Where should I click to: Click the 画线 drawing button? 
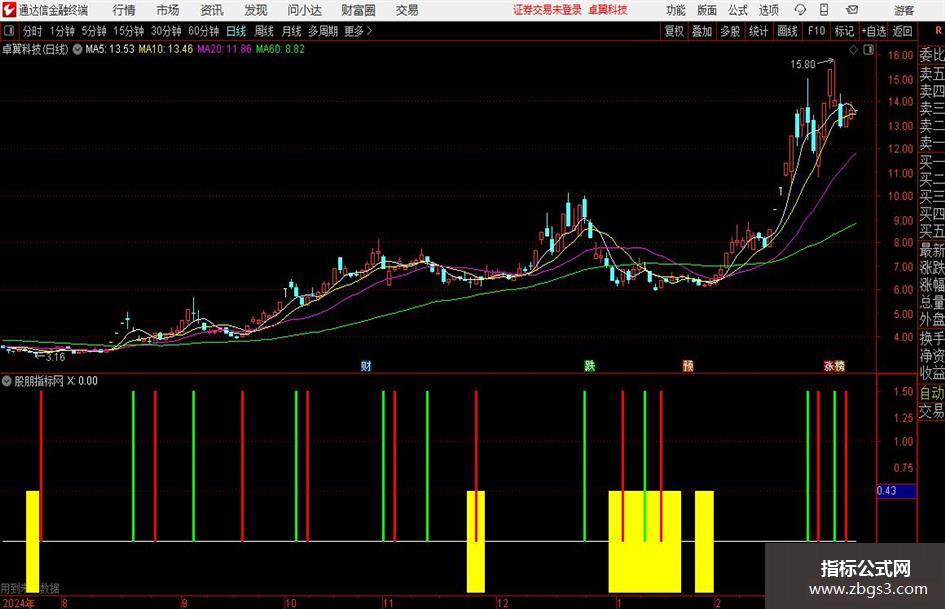787,31
